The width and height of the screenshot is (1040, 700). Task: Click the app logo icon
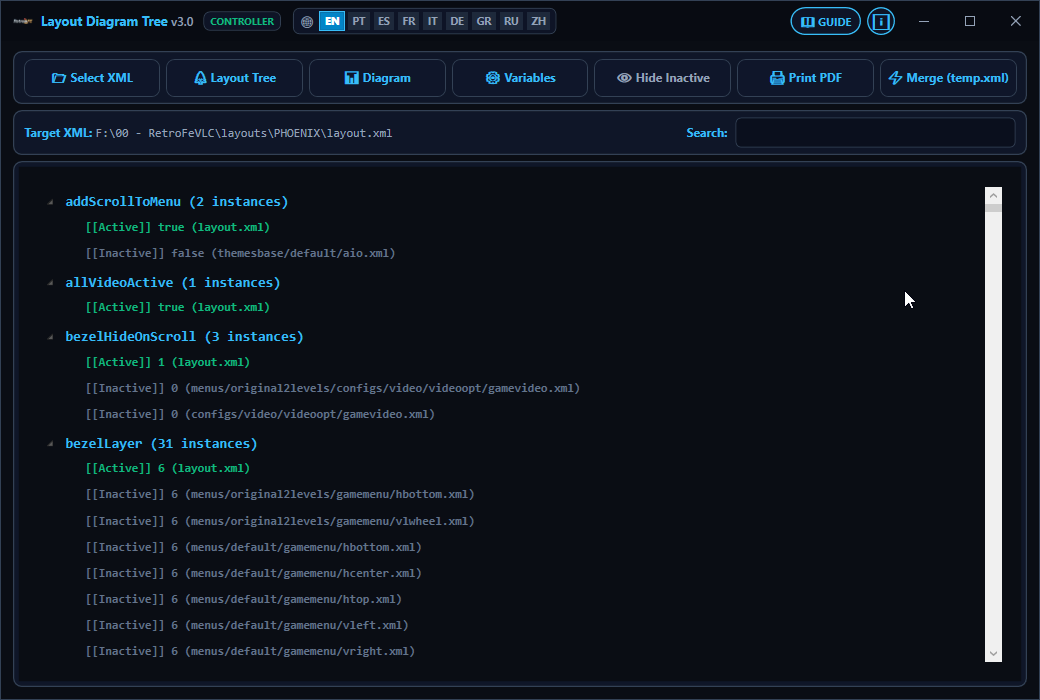tap(23, 21)
